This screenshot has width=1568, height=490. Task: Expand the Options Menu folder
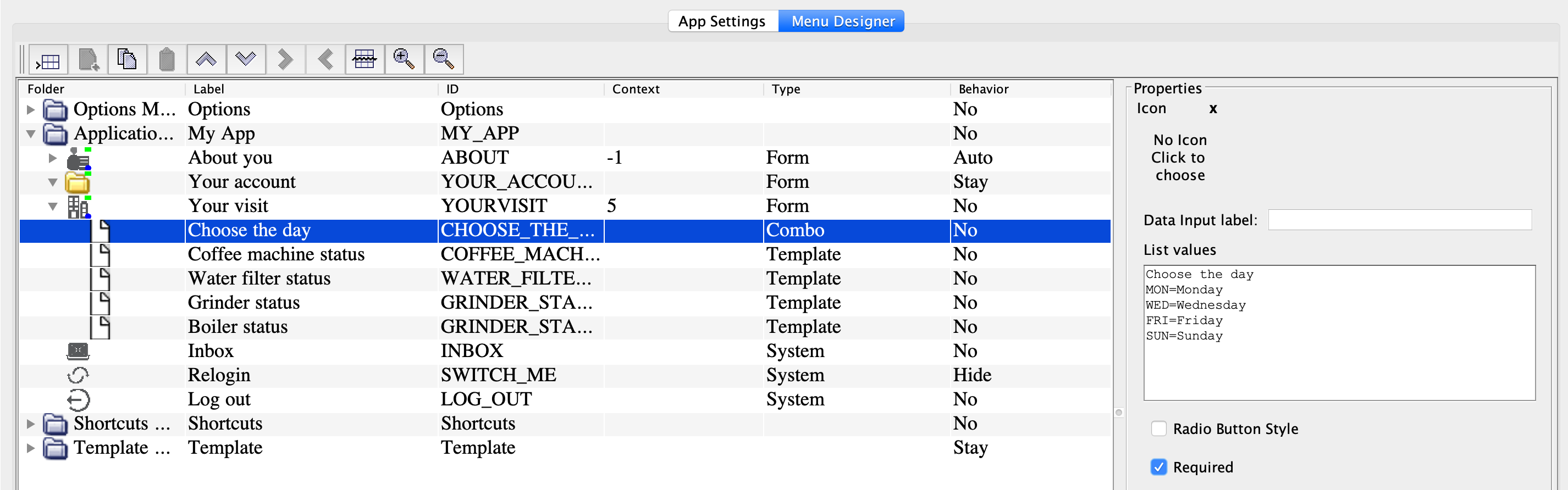pyautogui.click(x=30, y=110)
